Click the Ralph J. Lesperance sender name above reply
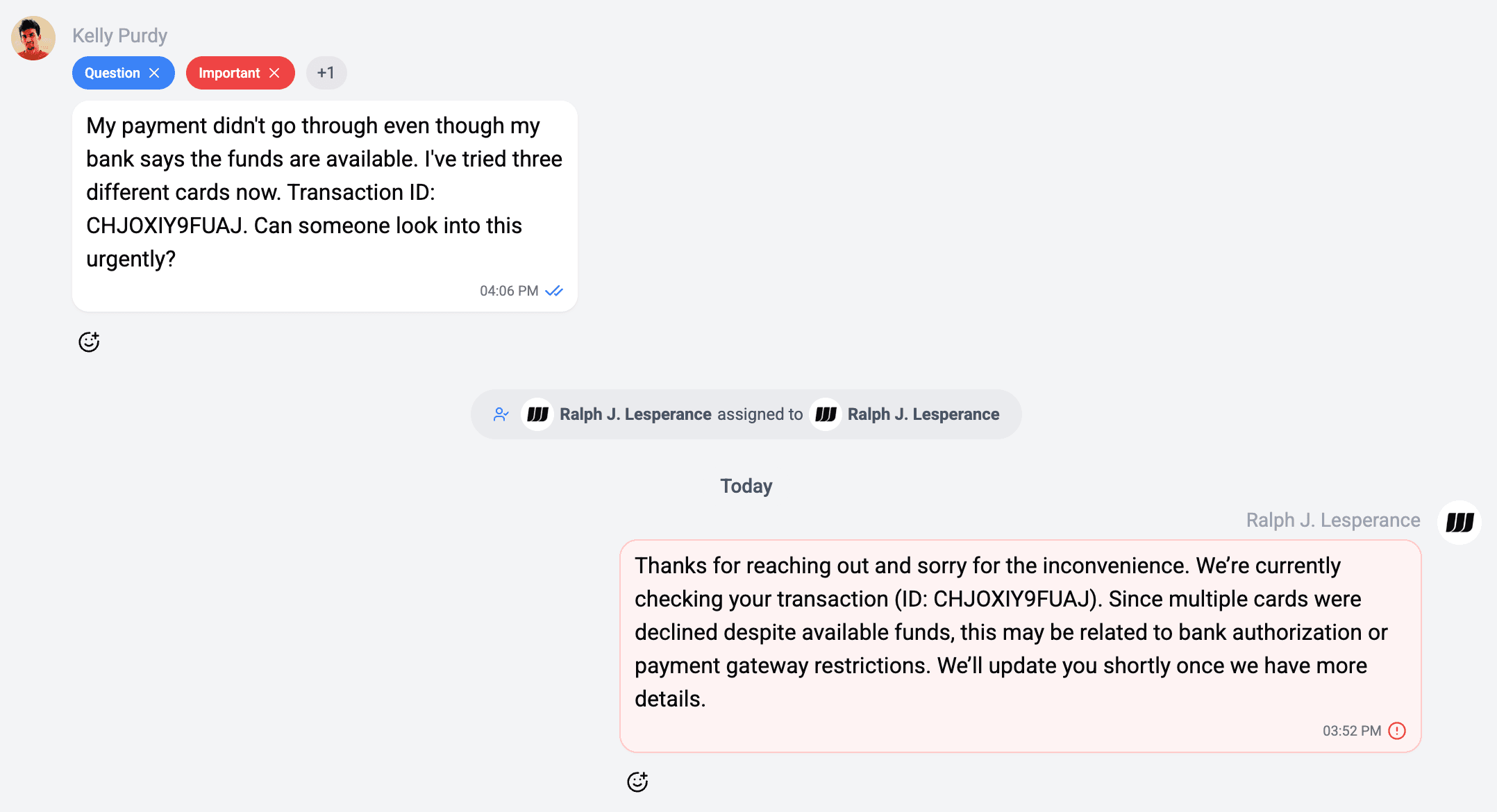The width and height of the screenshot is (1497, 812). pos(1332,520)
